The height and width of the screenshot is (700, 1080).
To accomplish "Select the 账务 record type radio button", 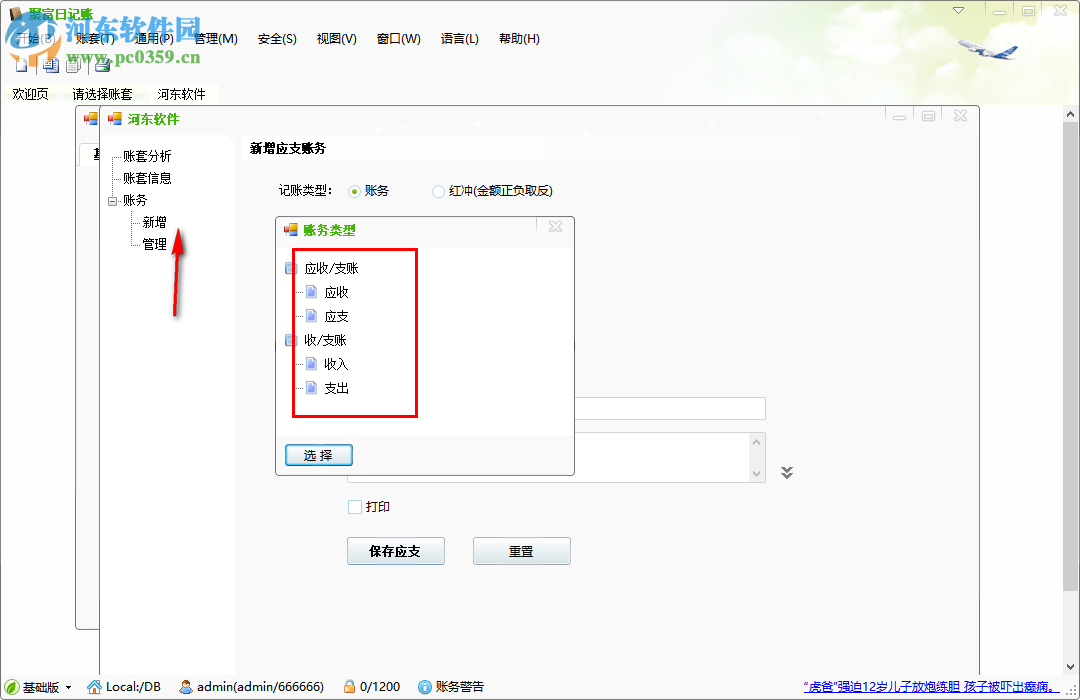I will point(355,190).
